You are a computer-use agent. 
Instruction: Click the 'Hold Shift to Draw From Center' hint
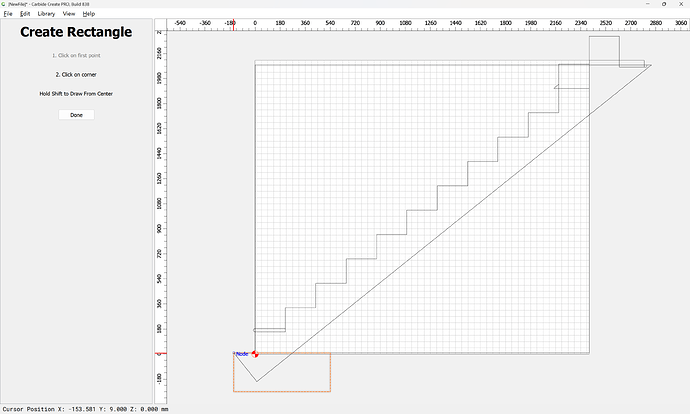point(76,93)
